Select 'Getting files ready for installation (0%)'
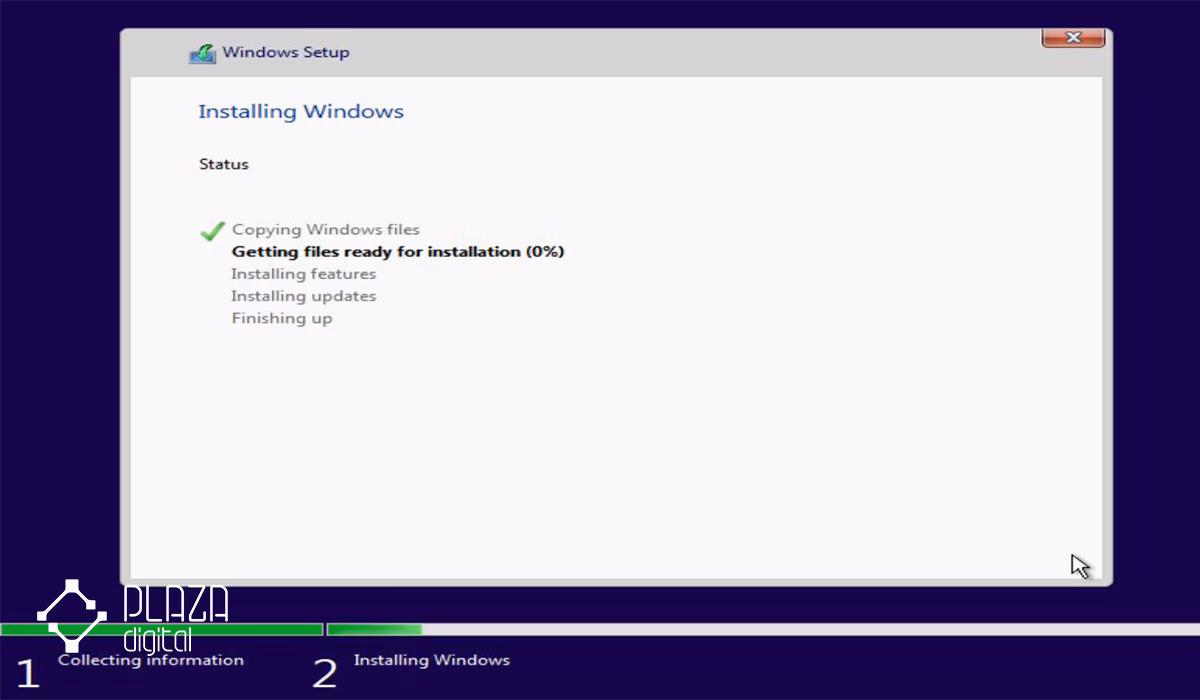The width and height of the screenshot is (1200, 700). point(398,252)
